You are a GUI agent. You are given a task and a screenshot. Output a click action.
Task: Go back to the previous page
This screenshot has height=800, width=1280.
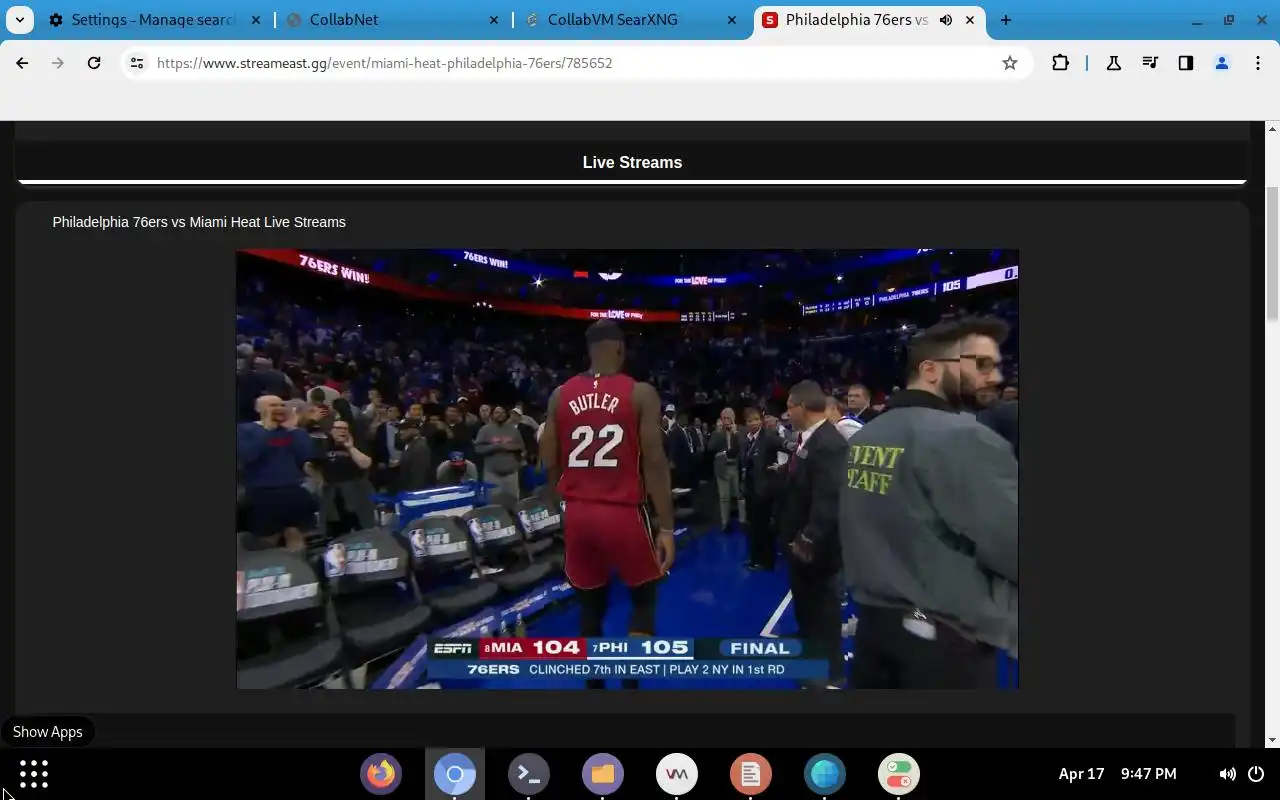click(x=22, y=63)
